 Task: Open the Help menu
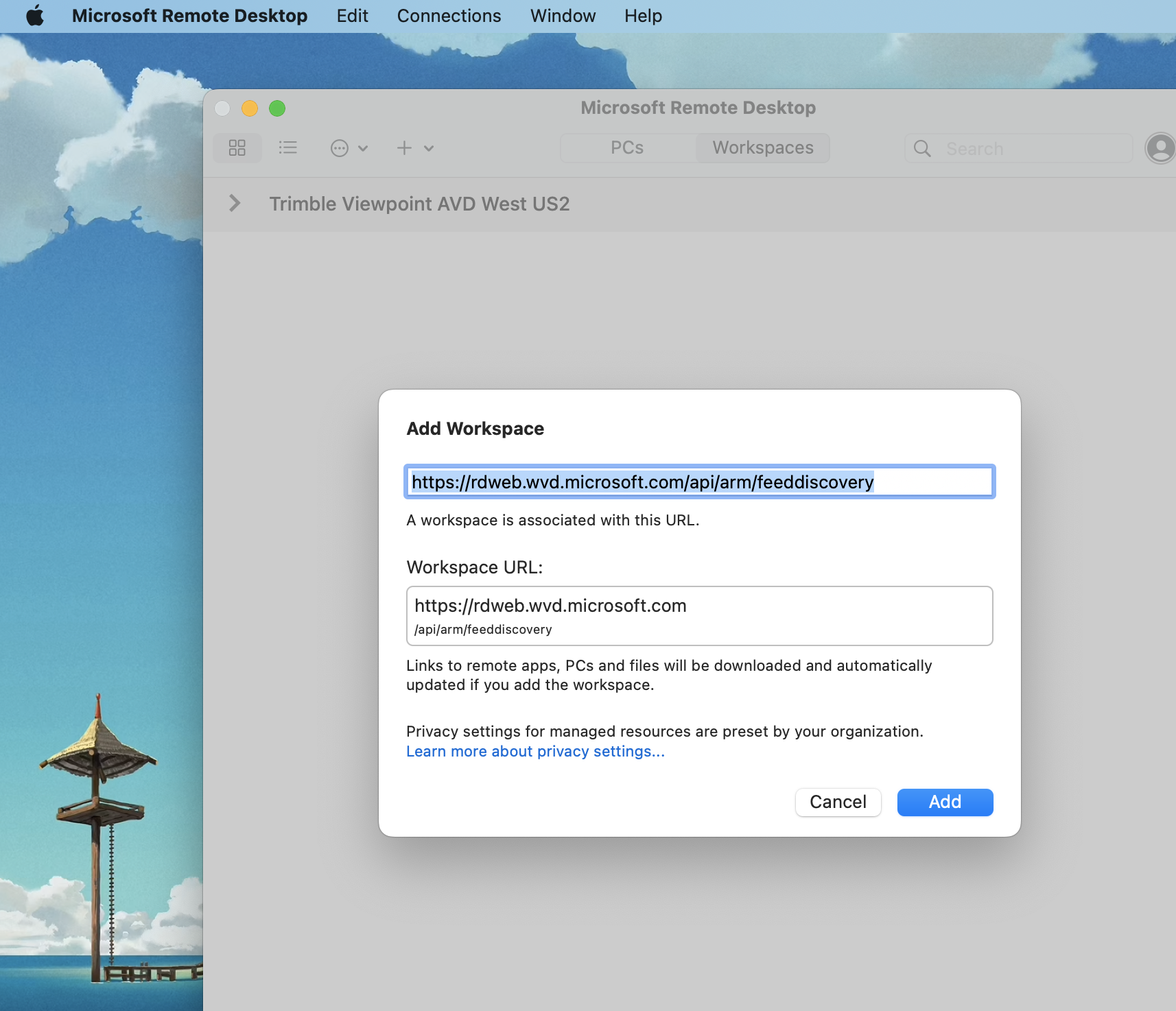(x=643, y=16)
